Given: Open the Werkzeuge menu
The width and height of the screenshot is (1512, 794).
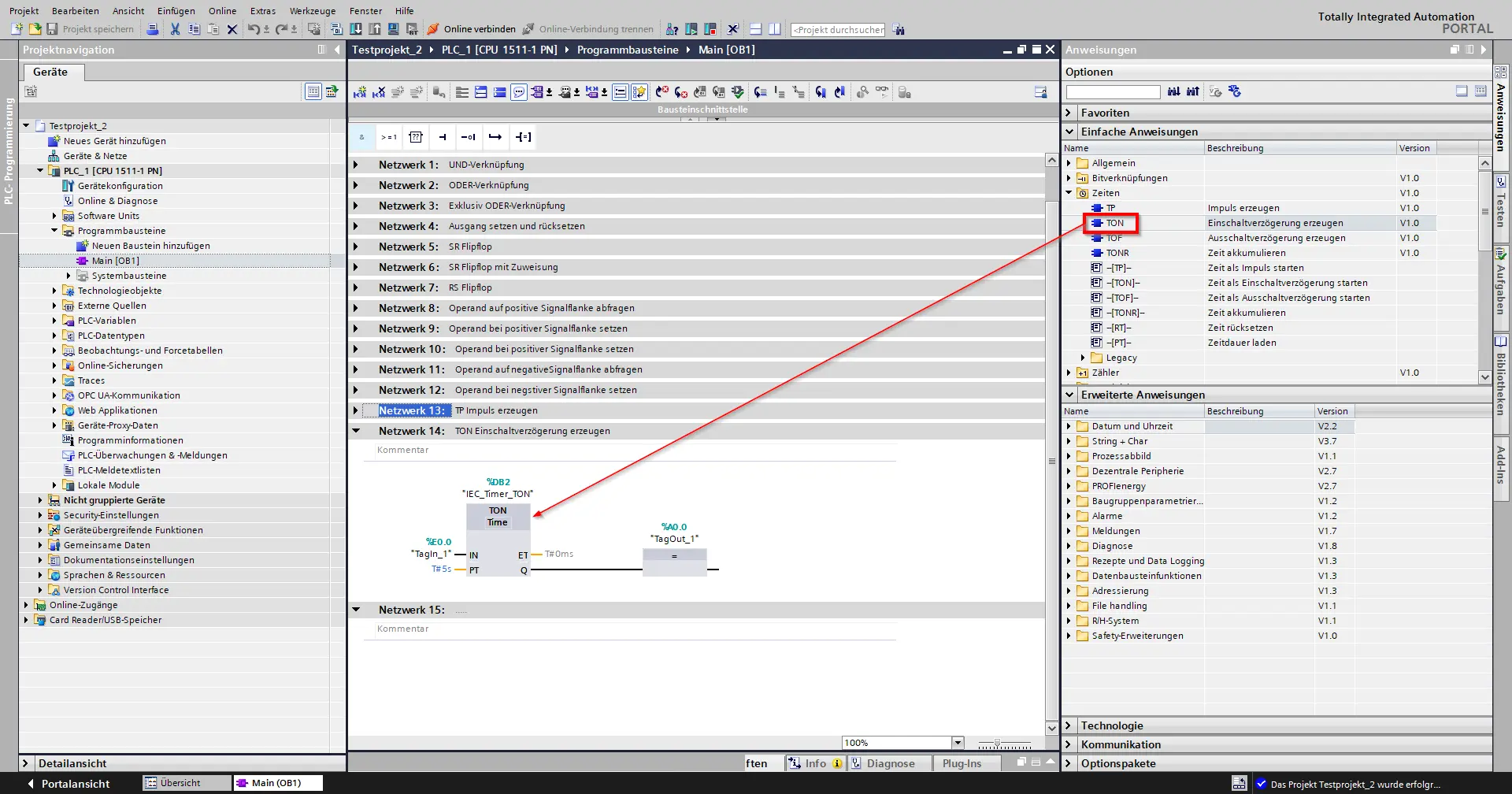Looking at the screenshot, I should pyautogui.click(x=313, y=11).
